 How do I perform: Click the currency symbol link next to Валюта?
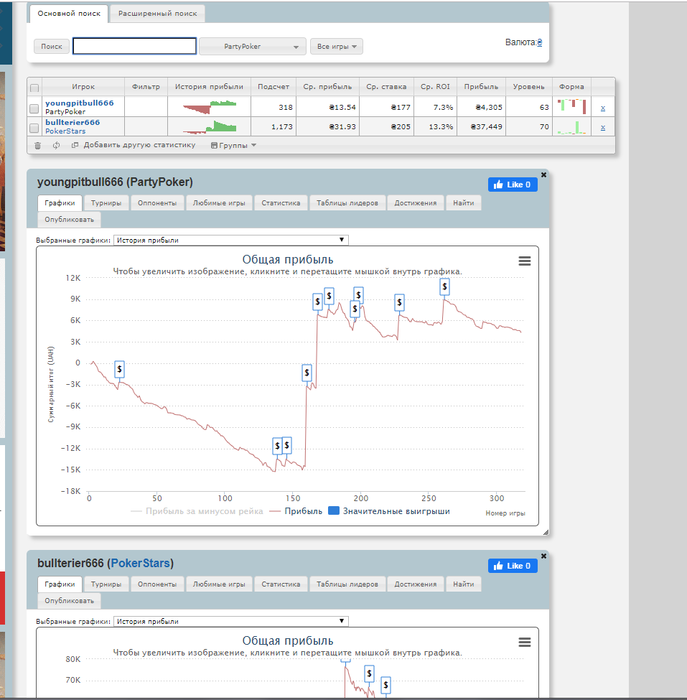click(x=539, y=43)
